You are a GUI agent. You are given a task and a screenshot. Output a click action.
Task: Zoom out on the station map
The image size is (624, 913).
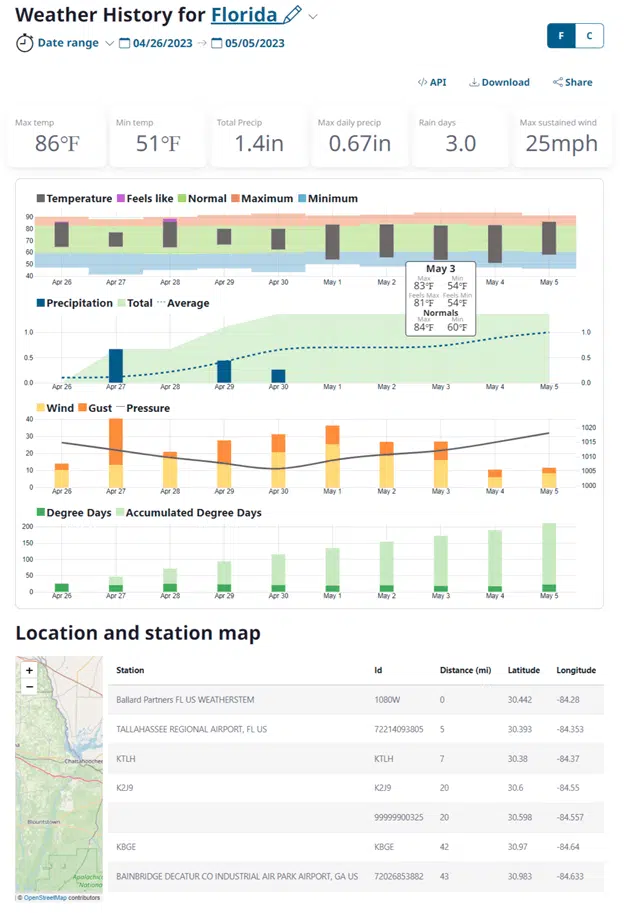coord(30,687)
